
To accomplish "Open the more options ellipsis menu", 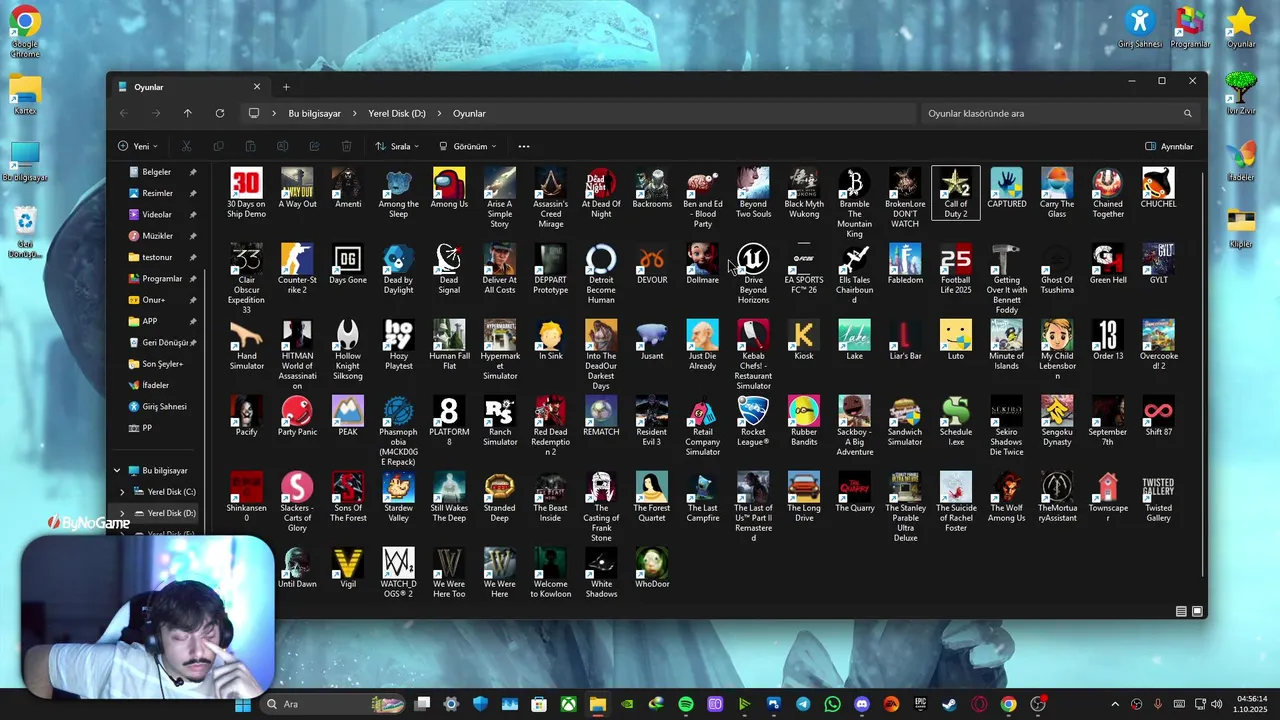I will coord(524,146).
